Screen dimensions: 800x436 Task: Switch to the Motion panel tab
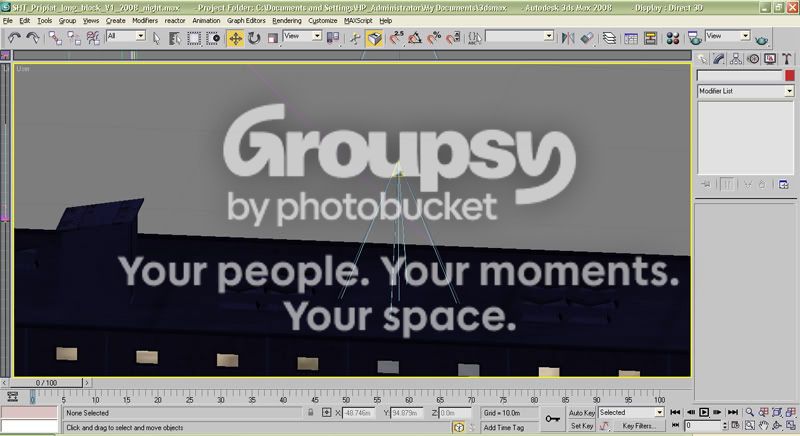click(753, 59)
